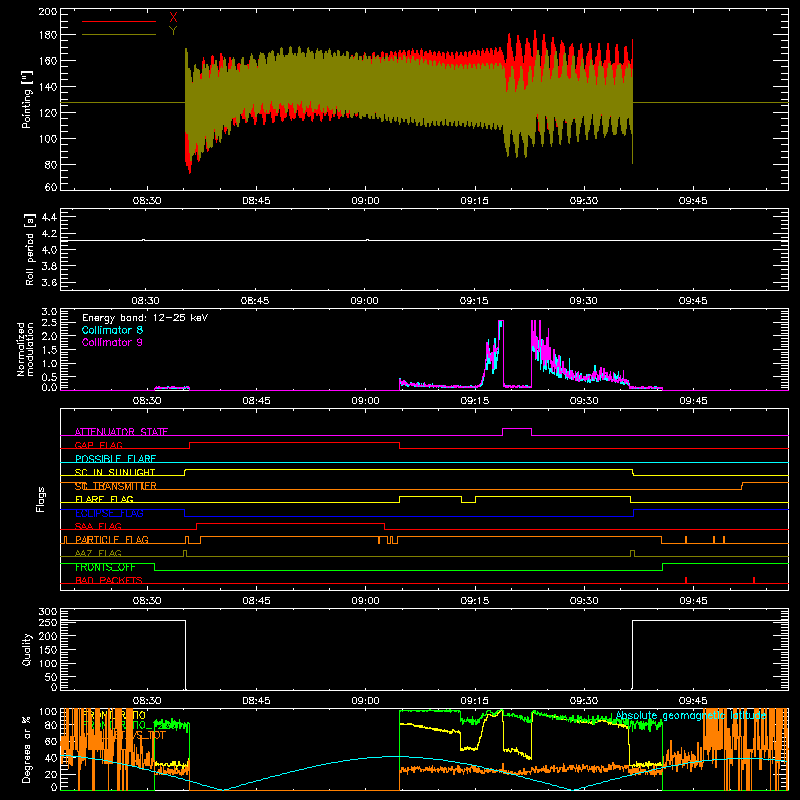Click the "Roll period [s]" axis title
The height and width of the screenshot is (800, 800).
[30, 249]
